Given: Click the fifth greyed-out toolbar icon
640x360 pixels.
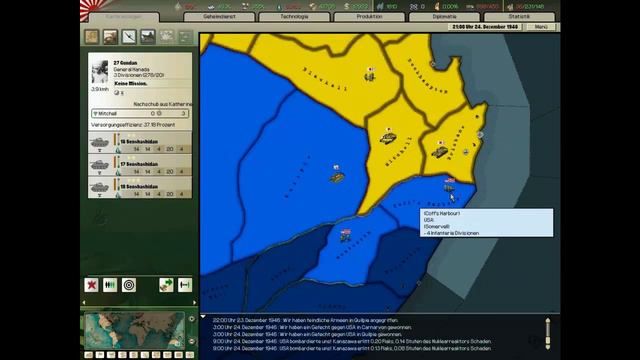Looking at the screenshot, I should (x=167, y=37).
